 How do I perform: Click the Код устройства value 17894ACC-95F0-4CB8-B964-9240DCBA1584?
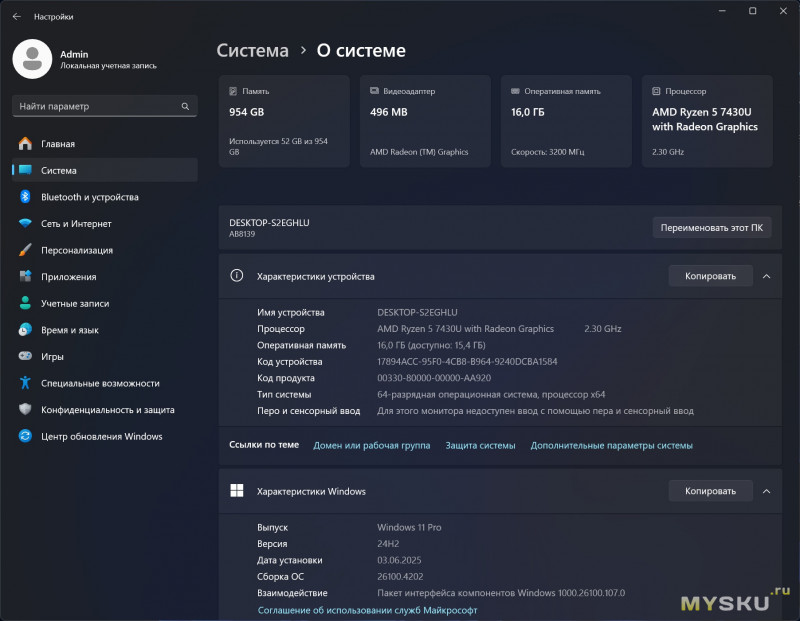click(x=467, y=361)
